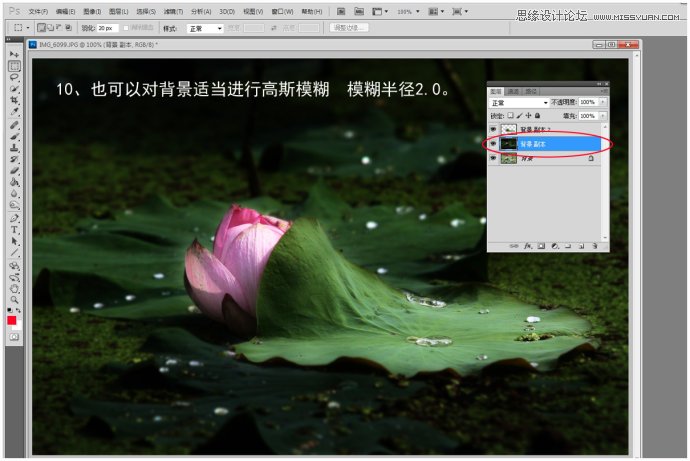Select the Eraser tool
The width and height of the screenshot is (690, 461).
click(x=14, y=171)
